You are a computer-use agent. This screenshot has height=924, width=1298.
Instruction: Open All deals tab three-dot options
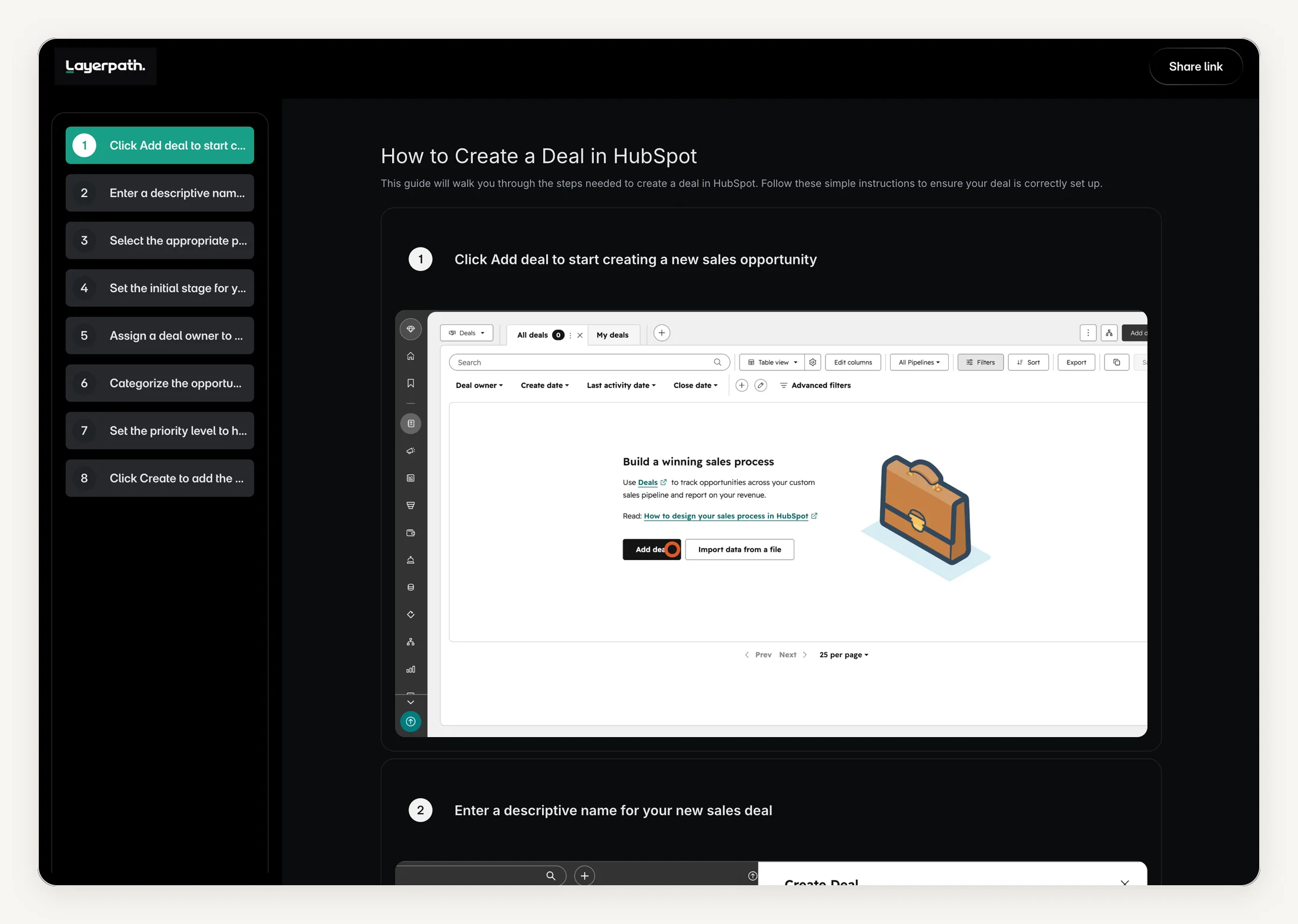pos(570,335)
